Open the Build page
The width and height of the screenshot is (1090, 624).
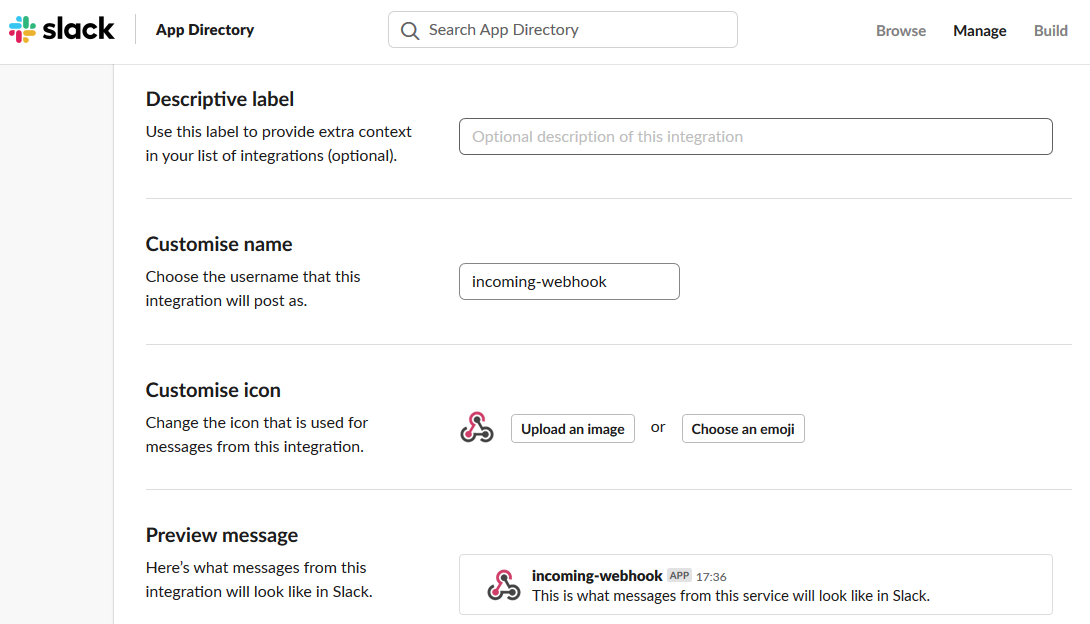tap(1050, 31)
